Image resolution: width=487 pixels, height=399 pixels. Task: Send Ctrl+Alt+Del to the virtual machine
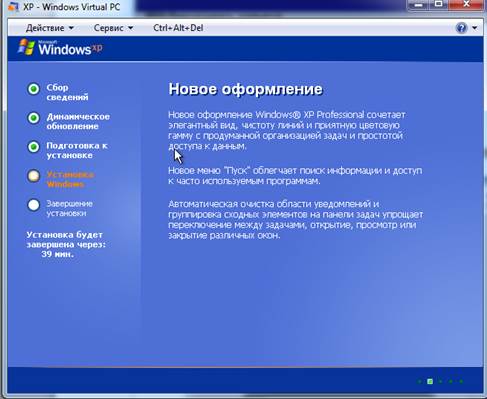178,28
